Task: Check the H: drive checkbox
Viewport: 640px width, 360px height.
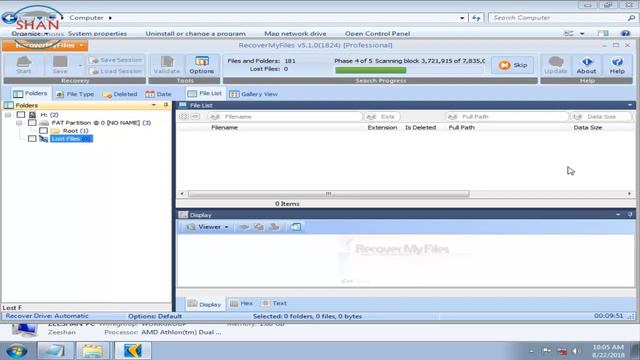Action: 21,115
